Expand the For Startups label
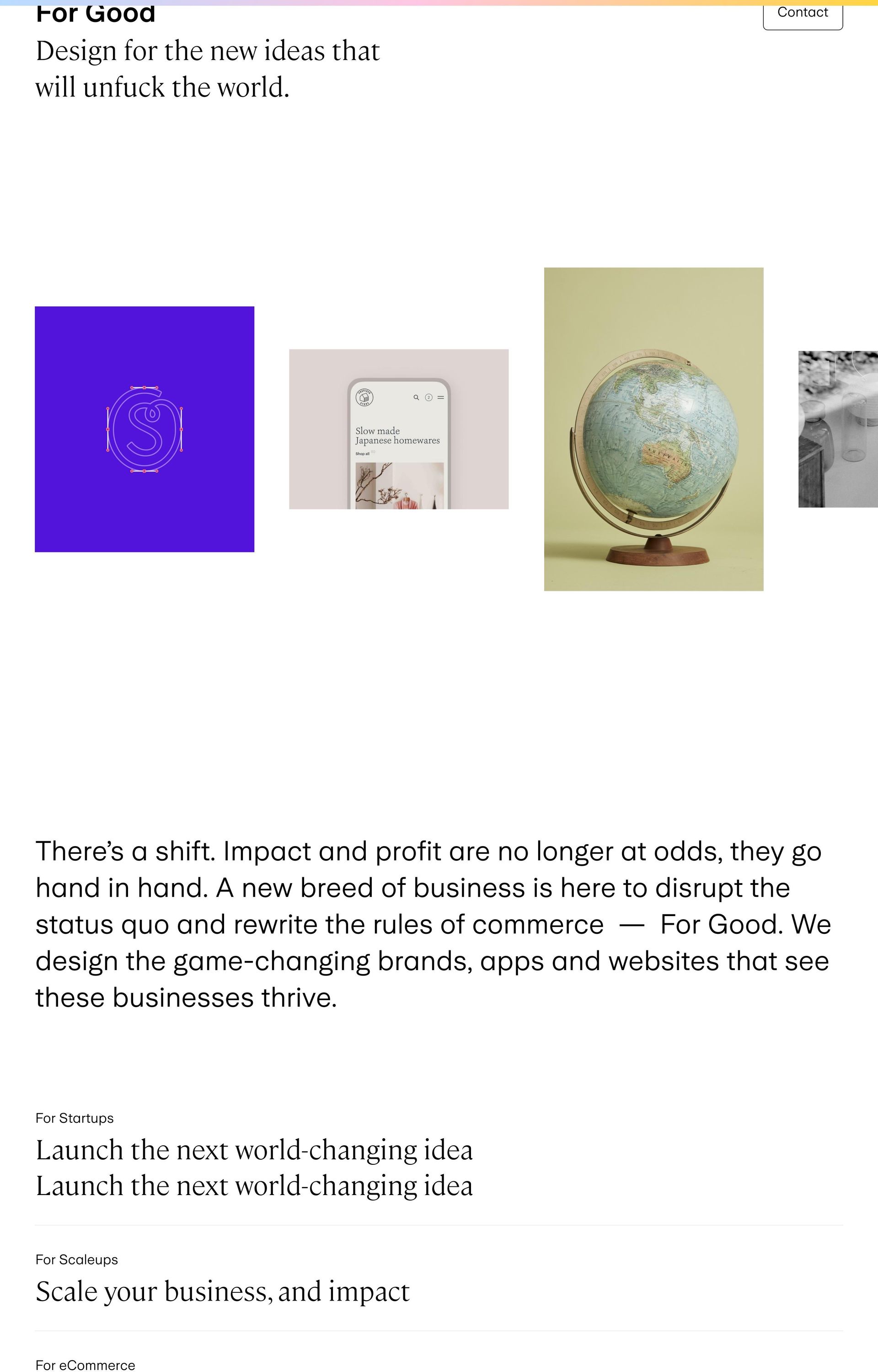 tap(74, 1118)
